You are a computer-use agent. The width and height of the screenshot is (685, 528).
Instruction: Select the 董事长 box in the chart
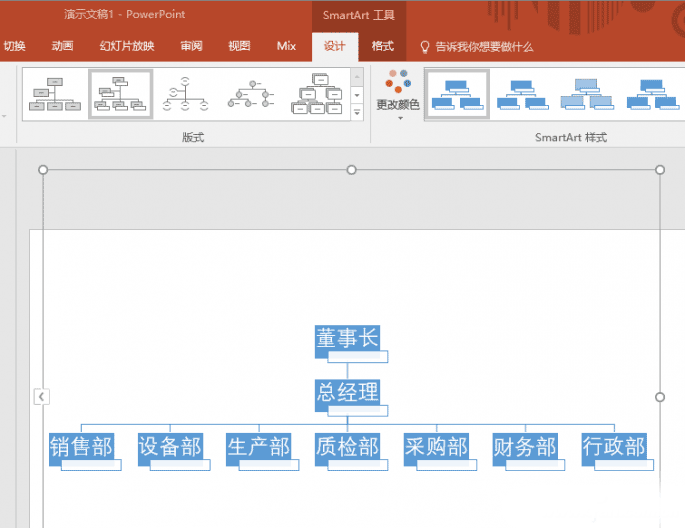pos(347,338)
